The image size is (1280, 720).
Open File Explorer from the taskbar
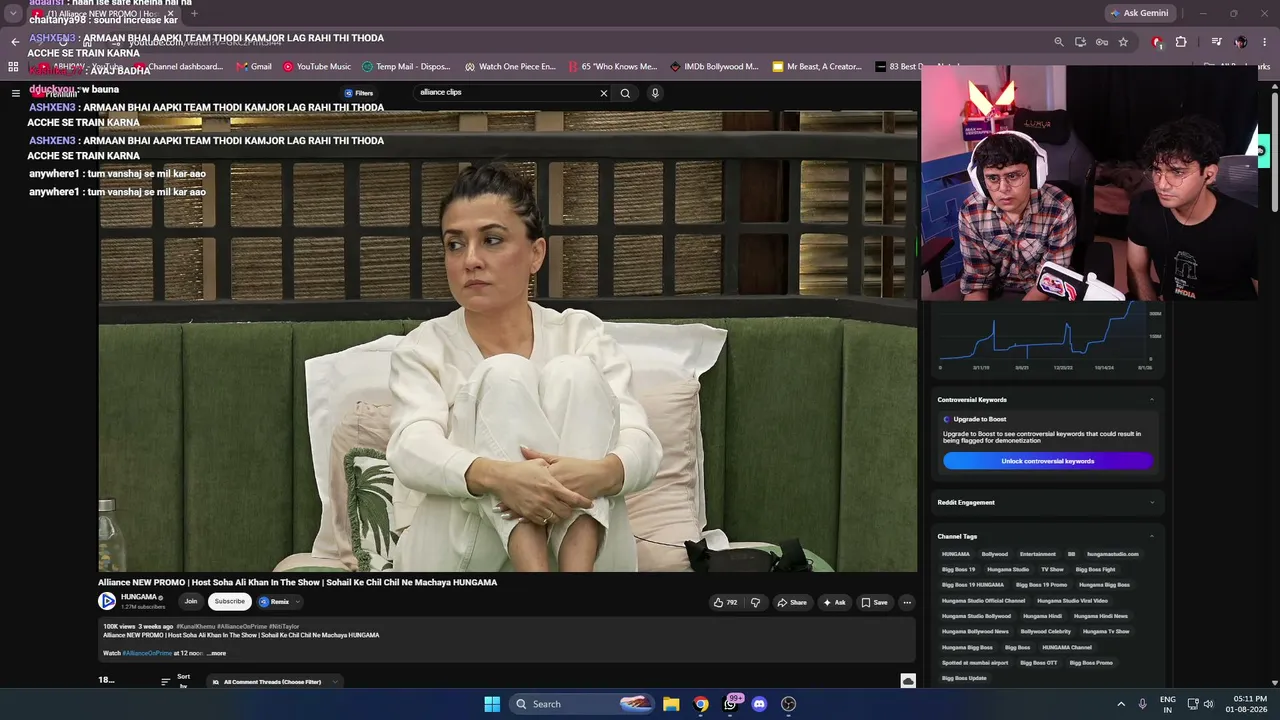click(671, 704)
